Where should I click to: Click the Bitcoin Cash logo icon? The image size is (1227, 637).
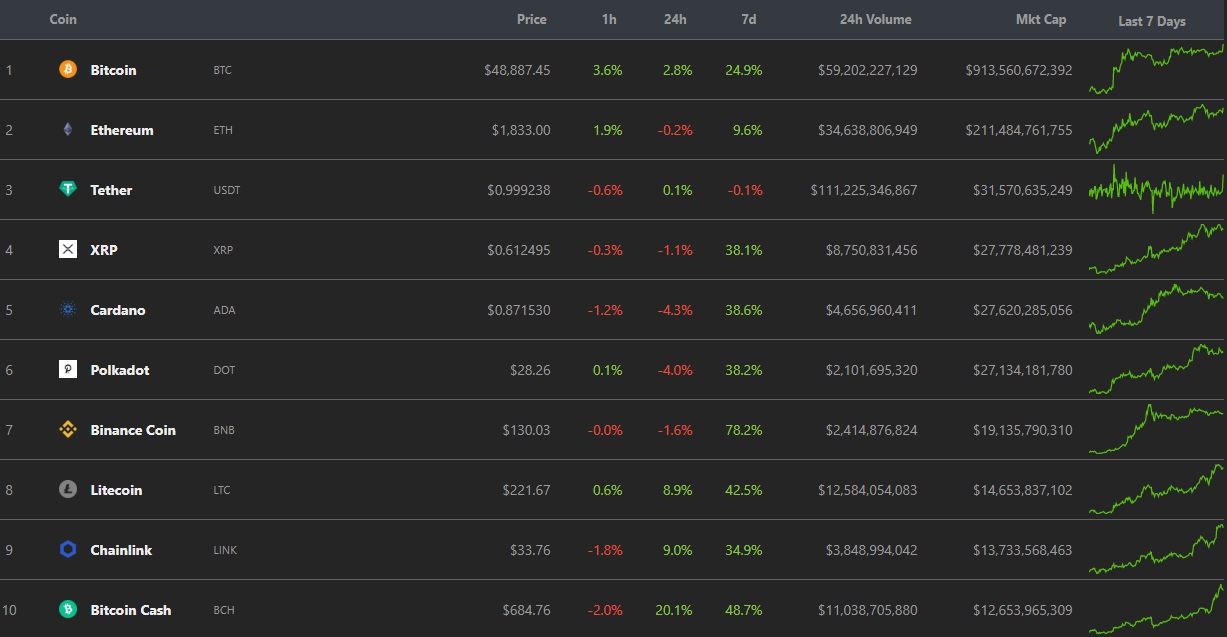68,610
